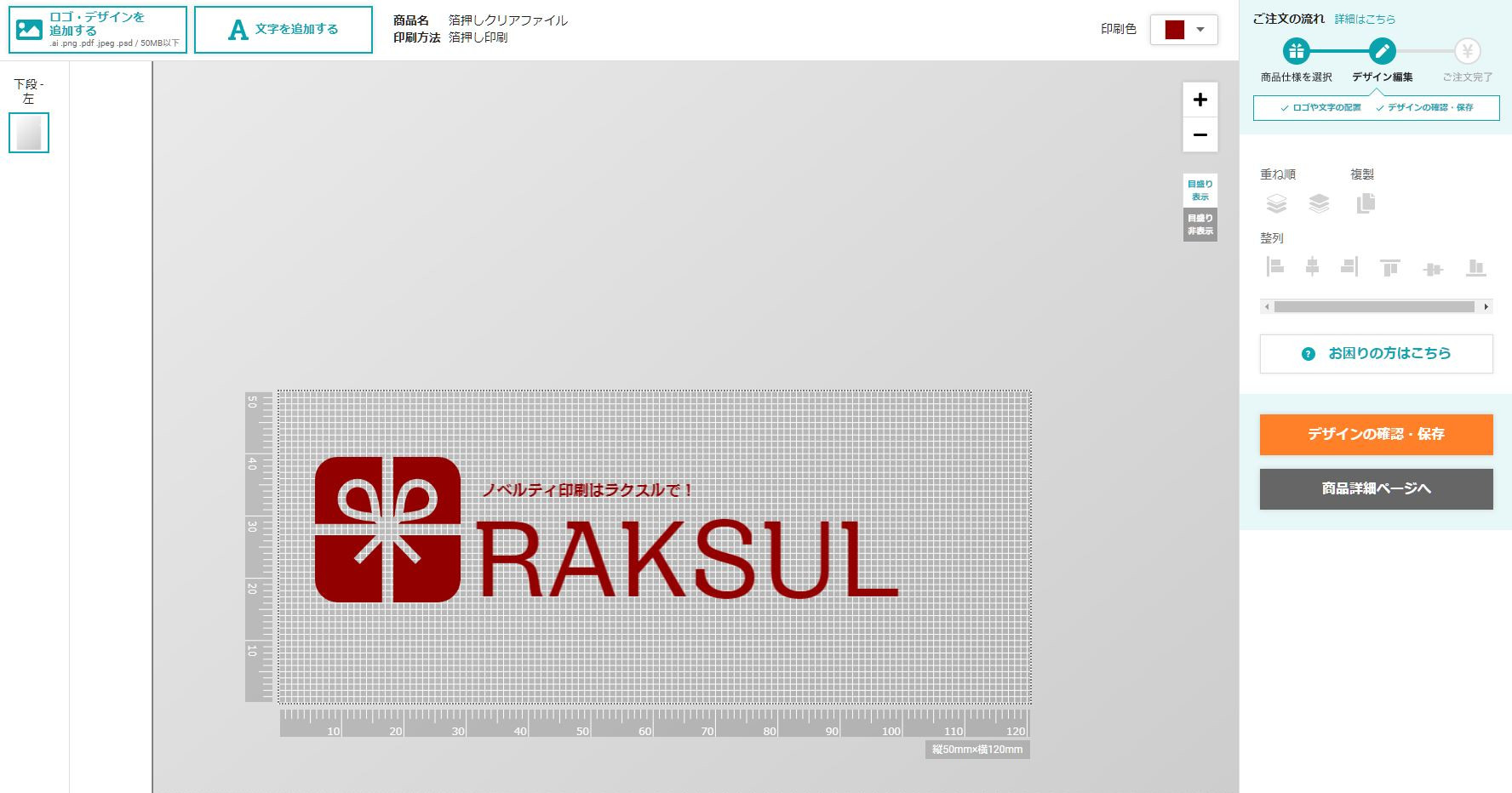This screenshot has height=793, width=1512.
Task: Align objects to the bottom edge
Action: (x=1475, y=268)
